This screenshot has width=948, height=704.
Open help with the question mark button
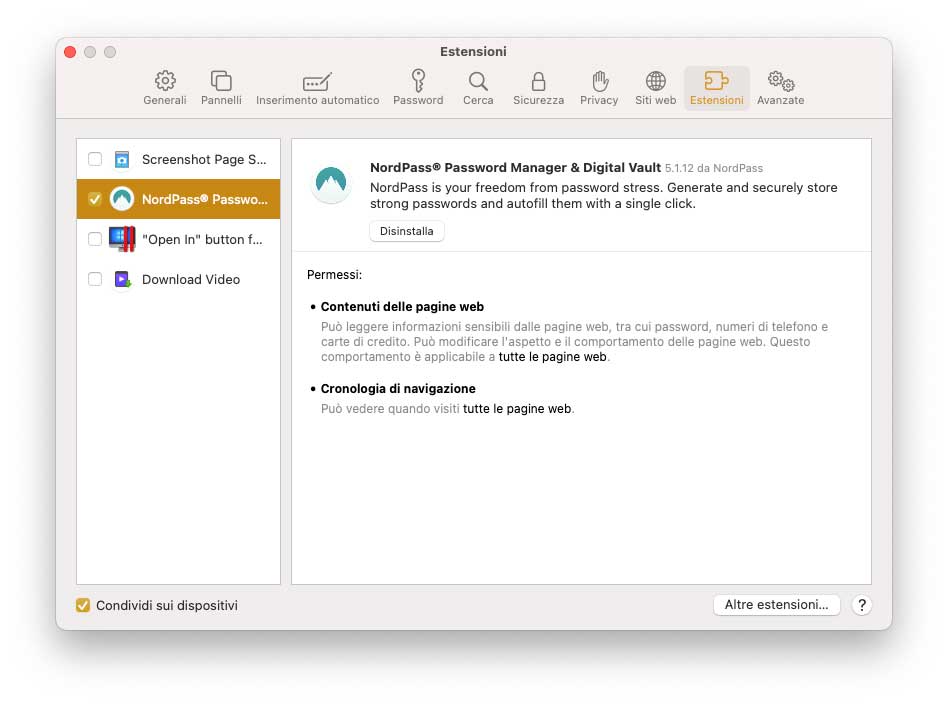click(862, 605)
